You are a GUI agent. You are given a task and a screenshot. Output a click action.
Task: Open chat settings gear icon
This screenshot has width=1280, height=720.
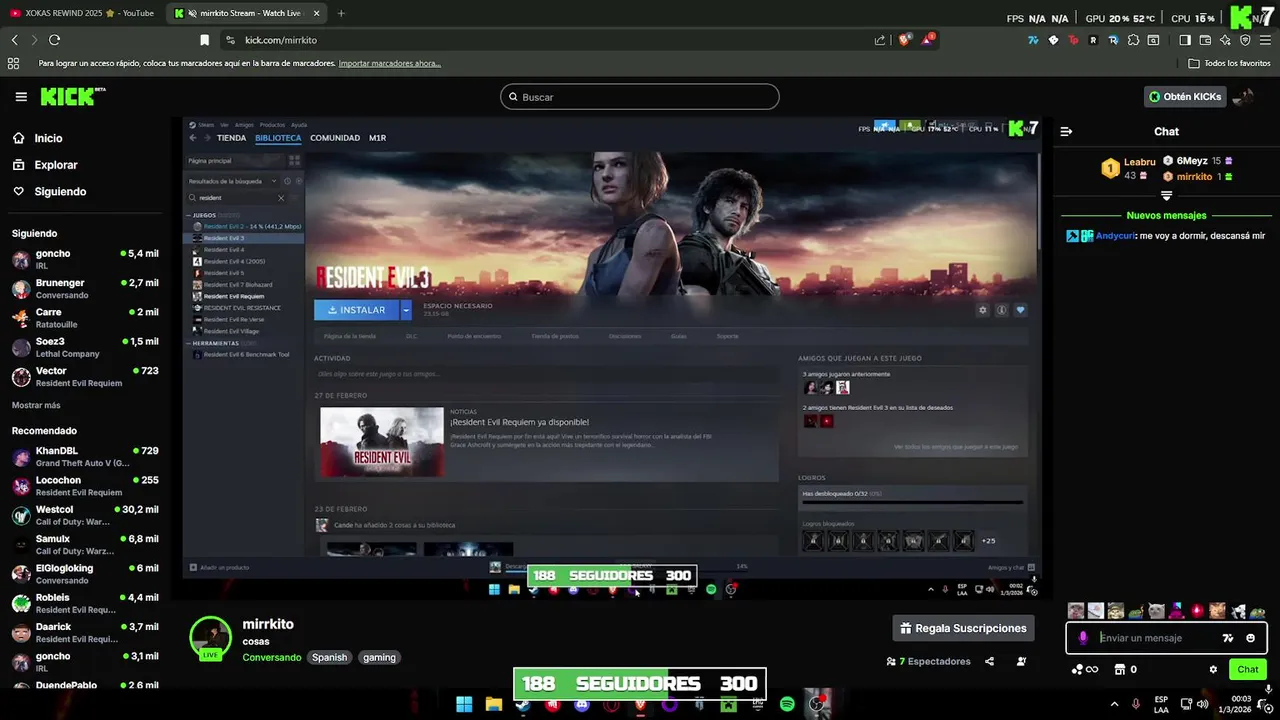click(1213, 669)
